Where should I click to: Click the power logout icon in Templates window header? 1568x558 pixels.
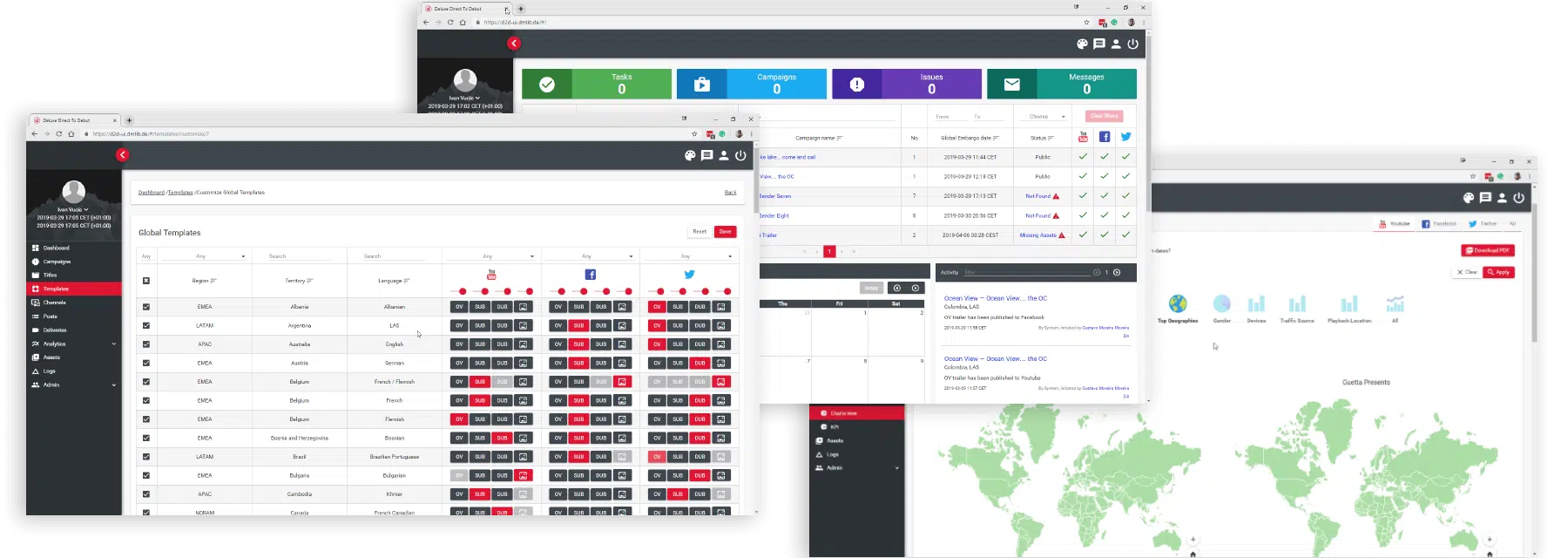(740, 155)
